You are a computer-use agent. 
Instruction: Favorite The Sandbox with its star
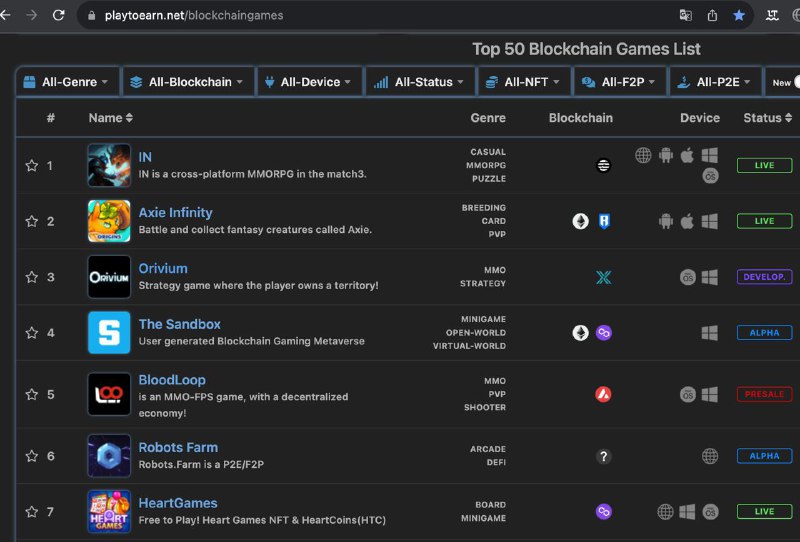(32, 333)
